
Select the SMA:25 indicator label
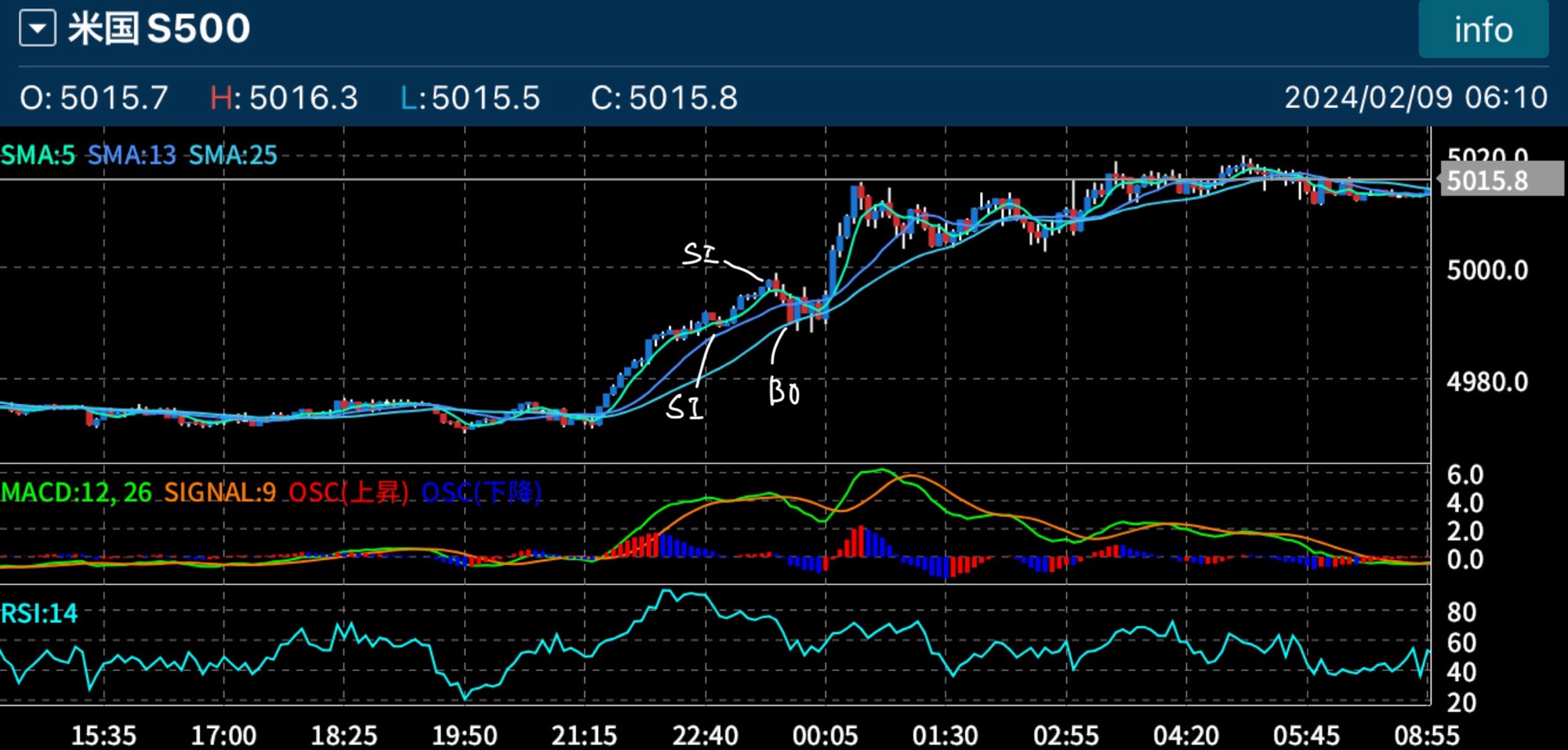coord(233,155)
